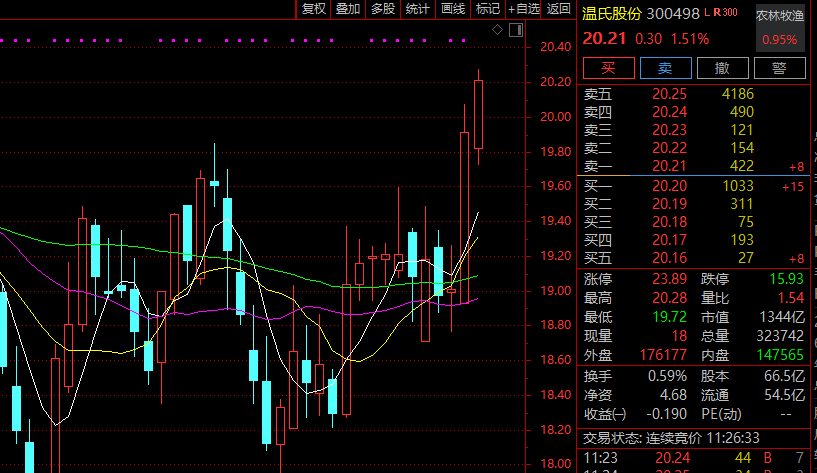
Task: Click the 总量 value 323742
Action: tap(781, 336)
